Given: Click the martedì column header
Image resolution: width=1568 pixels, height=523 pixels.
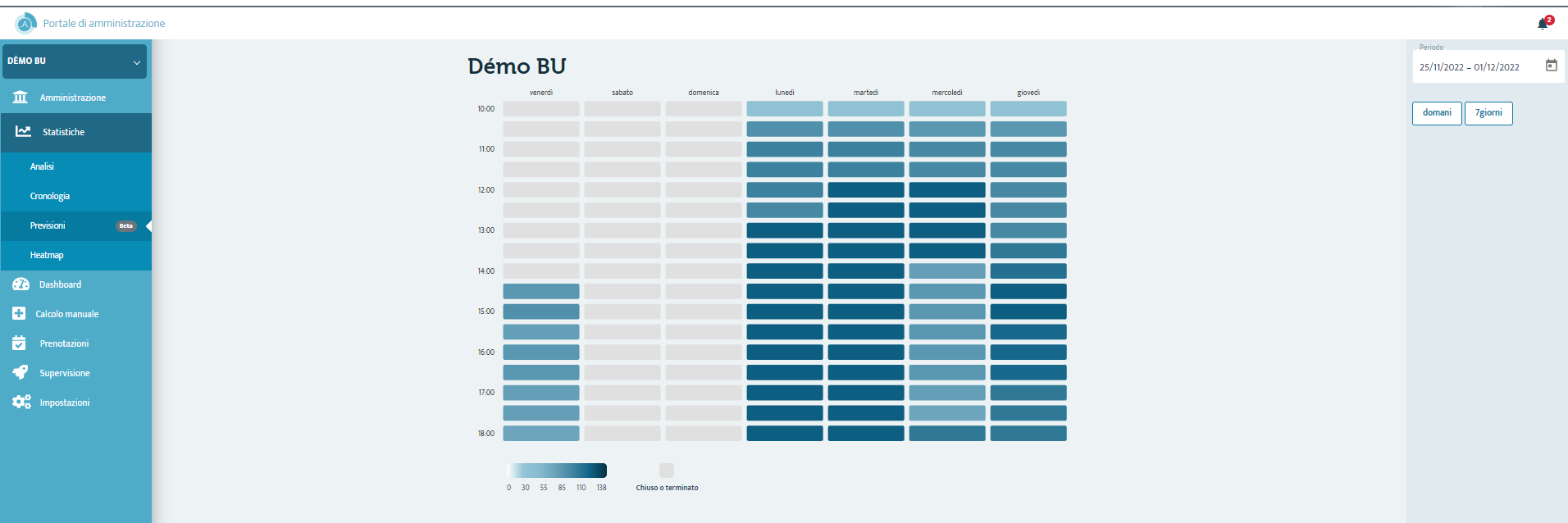Looking at the screenshot, I should click(x=866, y=93).
